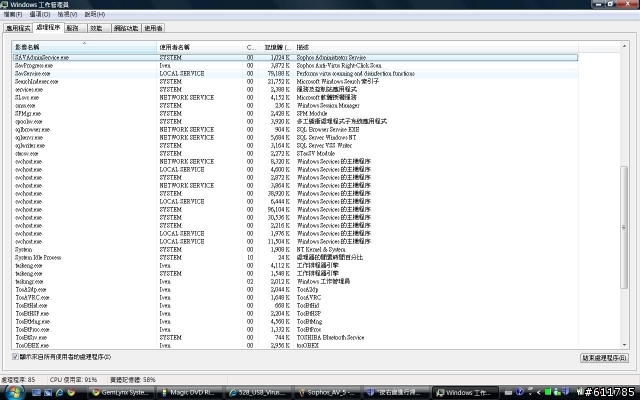Select System Idle Process row
The height and width of the screenshot is (400, 640).
pos(295,258)
